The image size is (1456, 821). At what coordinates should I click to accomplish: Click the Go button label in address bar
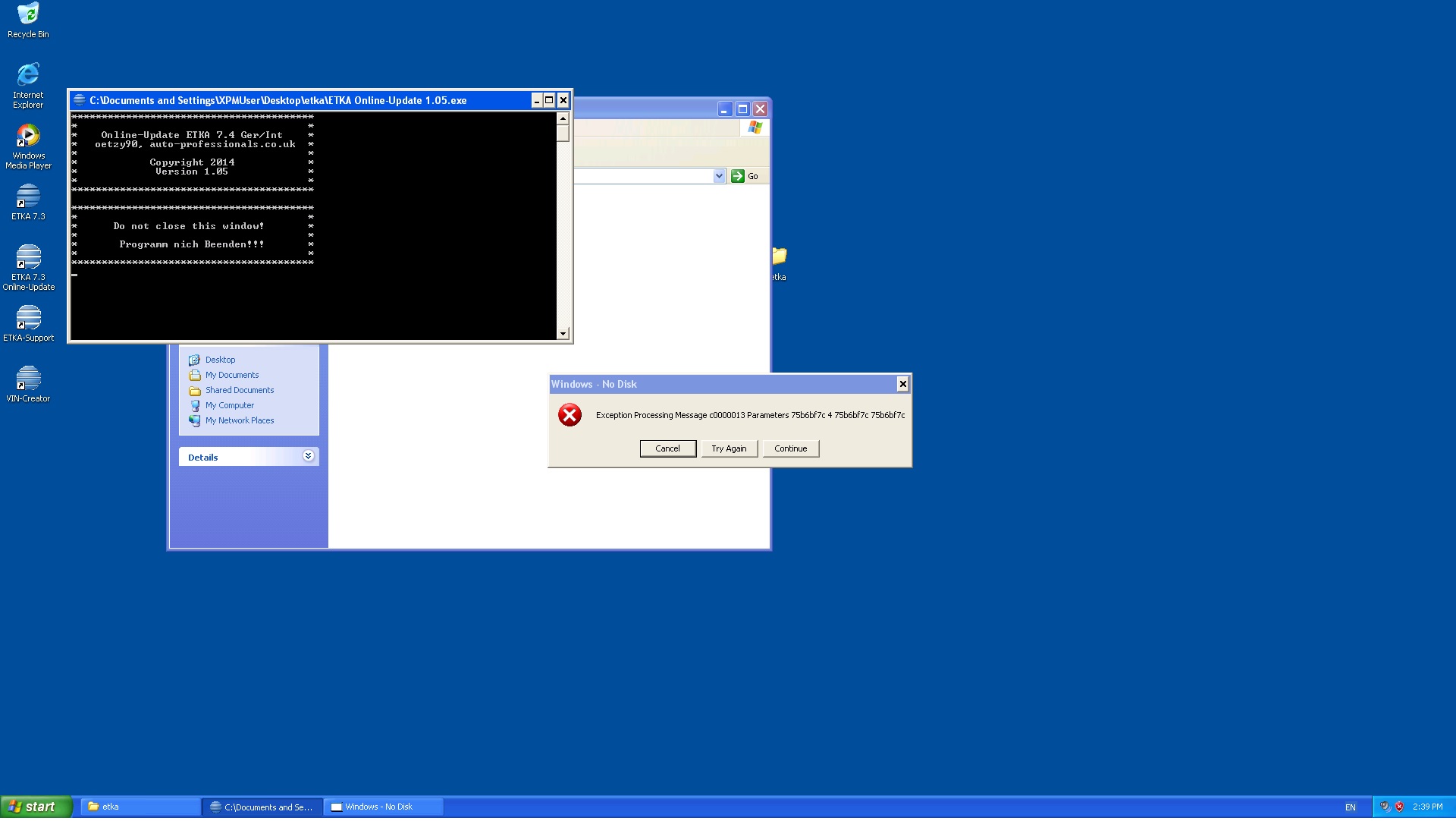click(753, 176)
